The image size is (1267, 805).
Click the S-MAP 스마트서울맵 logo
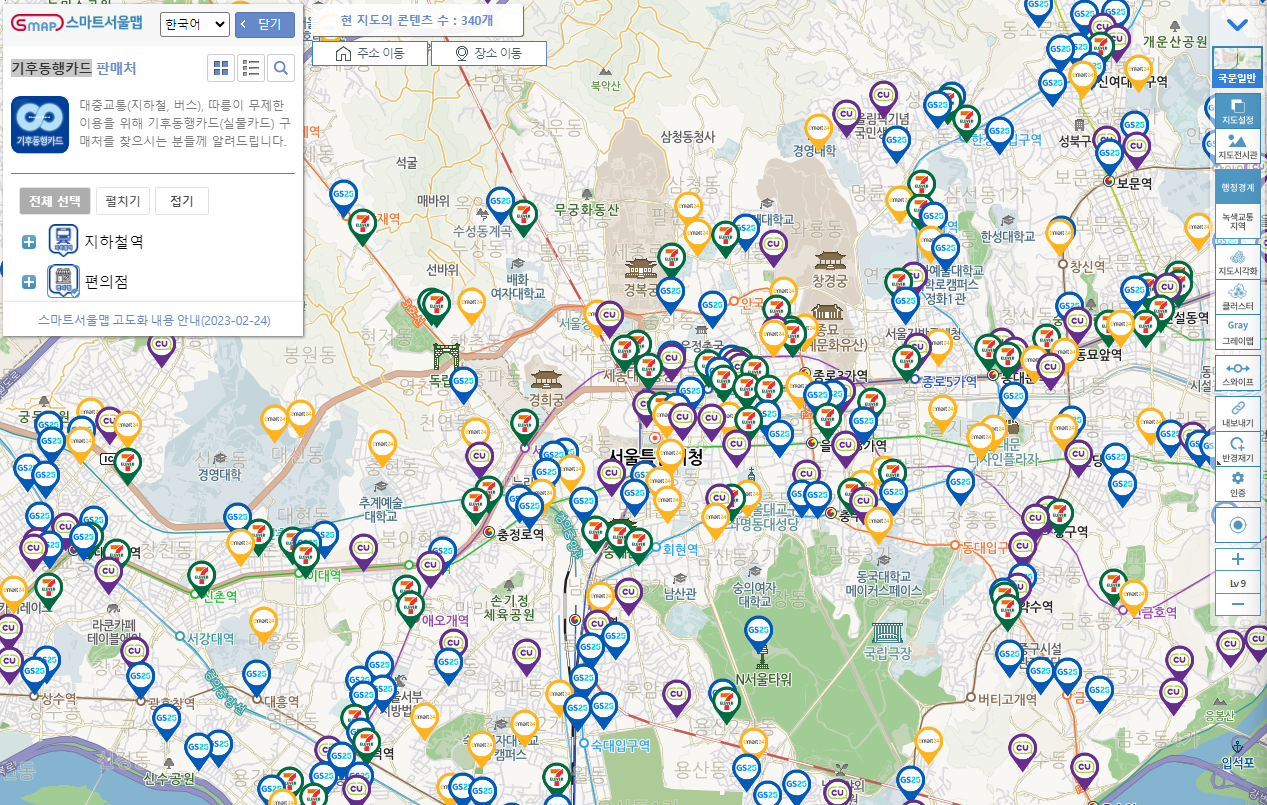tap(77, 23)
